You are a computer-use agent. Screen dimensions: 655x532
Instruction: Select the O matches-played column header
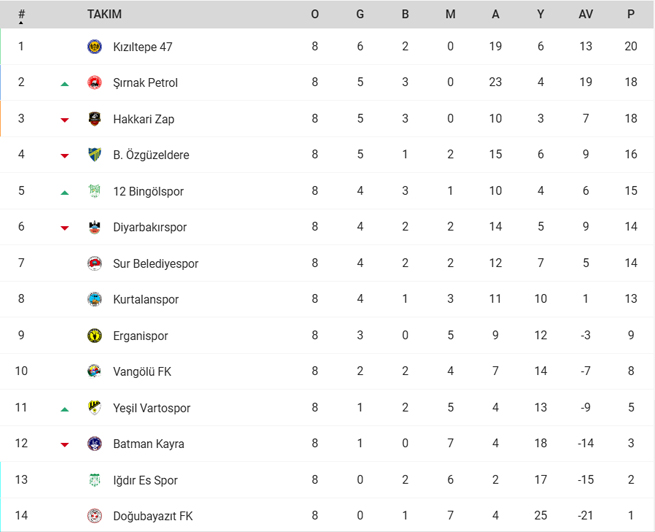point(315,14)
